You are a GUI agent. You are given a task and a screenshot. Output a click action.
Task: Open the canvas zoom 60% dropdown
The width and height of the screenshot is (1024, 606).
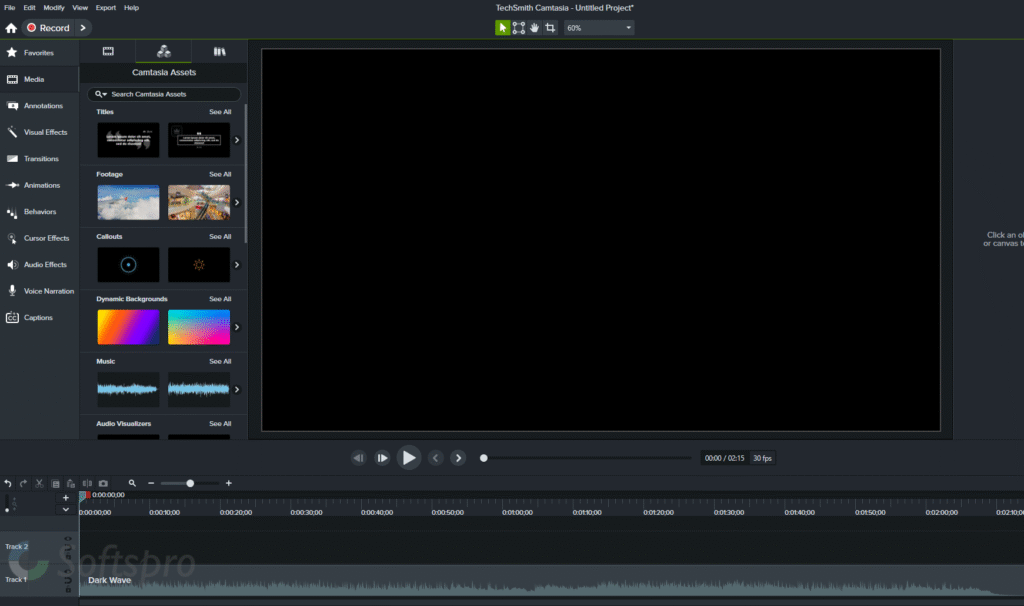click(x=599, y=28)
